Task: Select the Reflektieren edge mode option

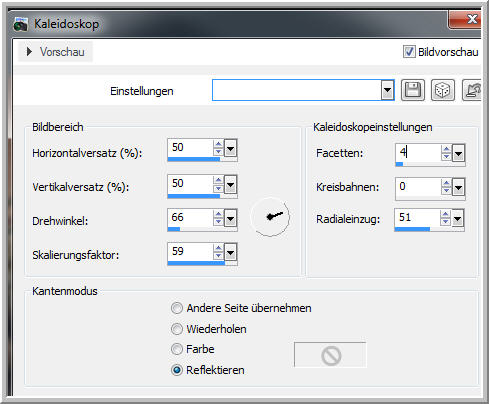Action: point(177,370)
